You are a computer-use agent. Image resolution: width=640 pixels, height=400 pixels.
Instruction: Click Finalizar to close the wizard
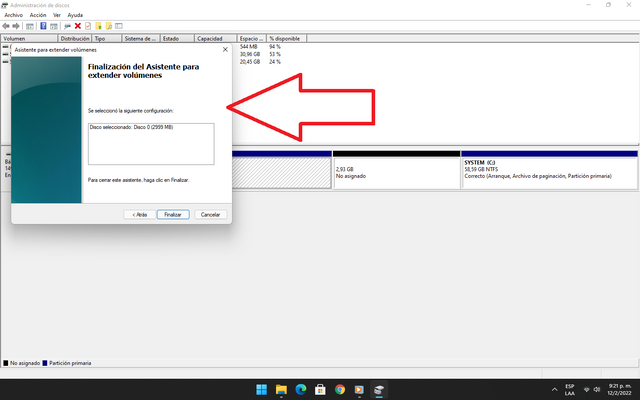coord(173,215)
